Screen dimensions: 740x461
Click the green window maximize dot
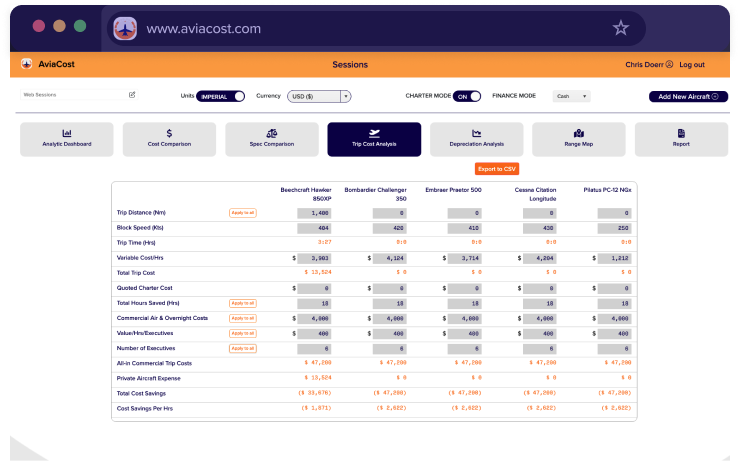pos(80,26)
